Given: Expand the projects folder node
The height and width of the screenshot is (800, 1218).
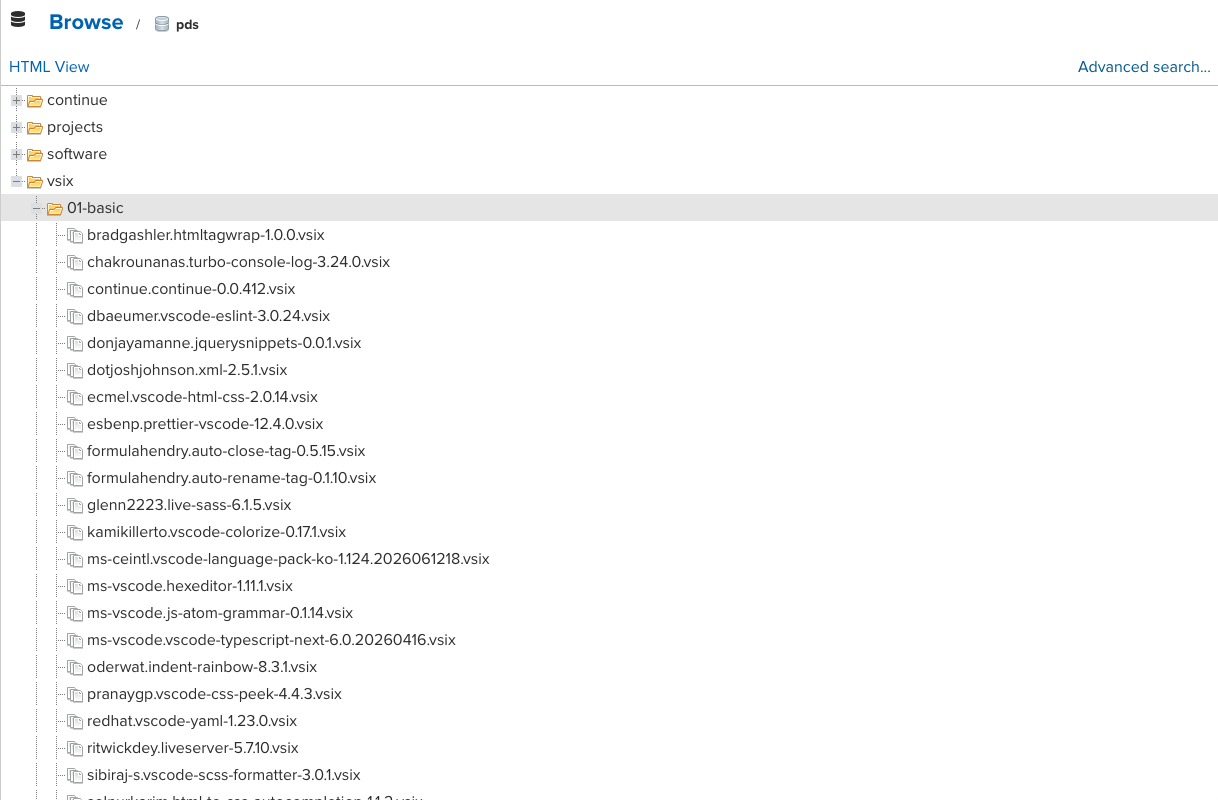Looking at the screenshot, I should [17, 127].
